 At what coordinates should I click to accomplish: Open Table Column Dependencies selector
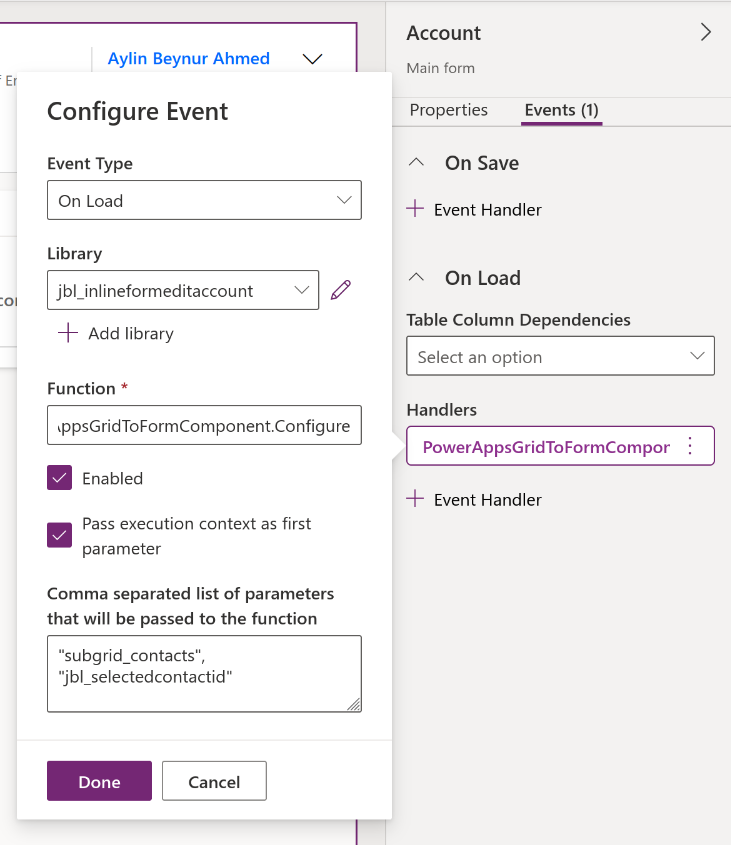coord(560,355)
